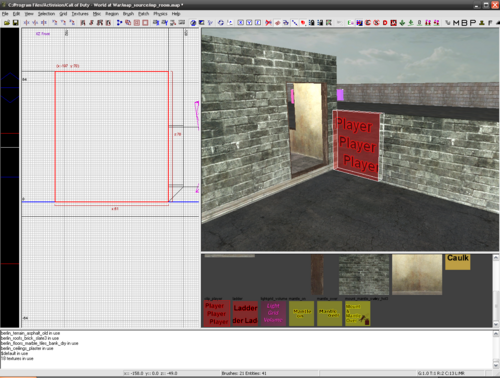Click the red Player clip brush in 3D view
The width and height of the screenshot is (500, 378).
click(x=357, y=145)
